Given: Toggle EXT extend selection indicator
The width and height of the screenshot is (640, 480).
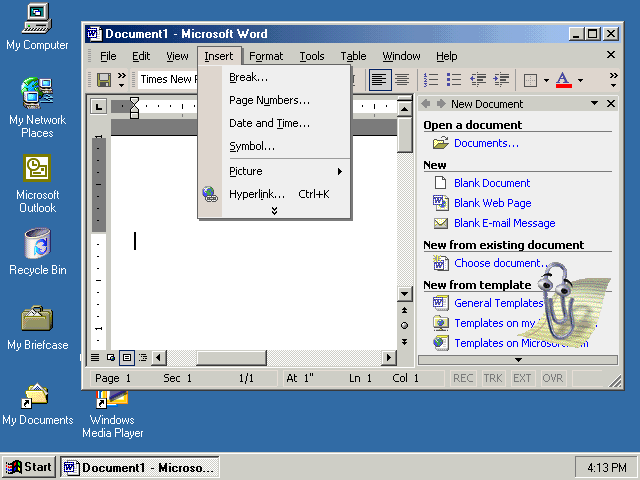Looking at the screenshot, I should (x=522, y=378).
